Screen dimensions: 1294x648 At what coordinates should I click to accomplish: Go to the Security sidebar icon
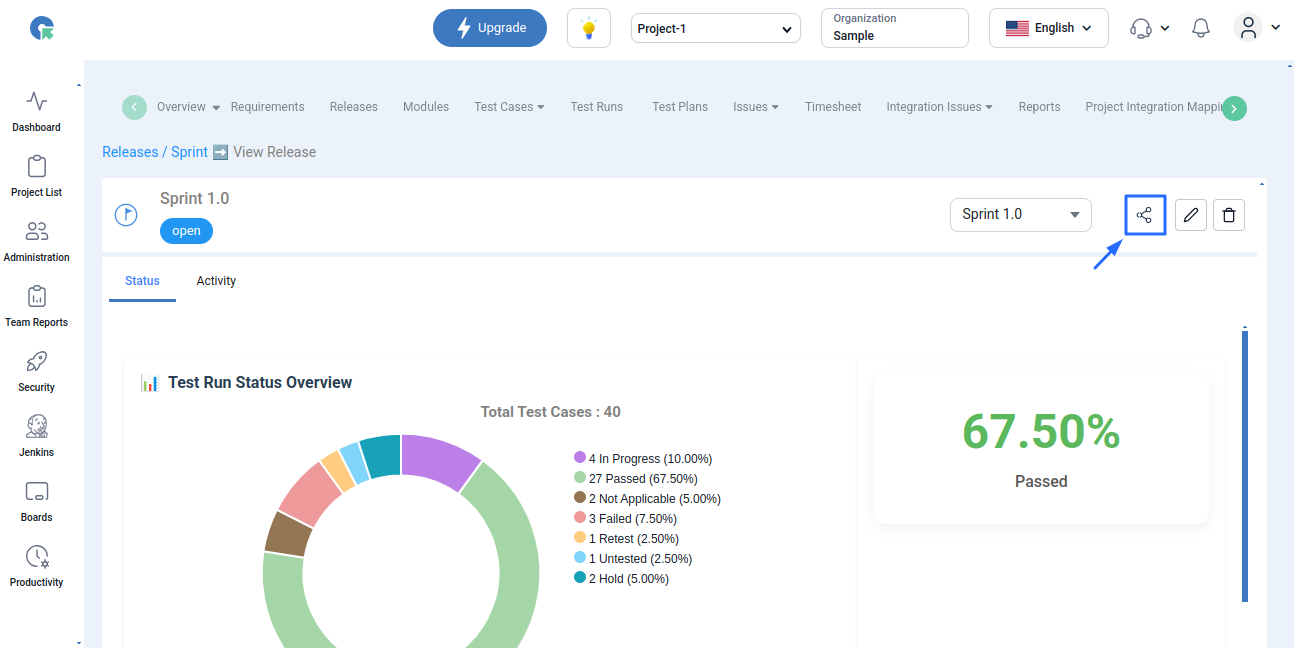[x=37, y=370]
